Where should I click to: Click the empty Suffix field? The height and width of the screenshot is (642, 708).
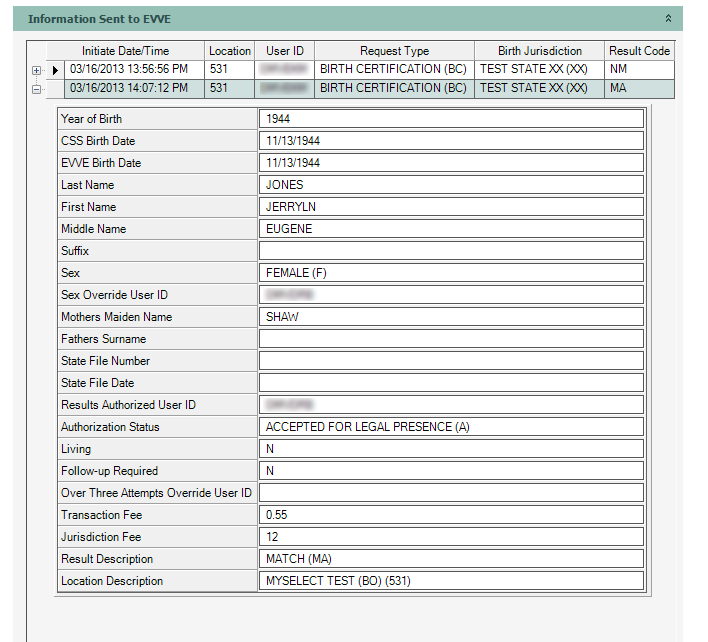point(450,251)
